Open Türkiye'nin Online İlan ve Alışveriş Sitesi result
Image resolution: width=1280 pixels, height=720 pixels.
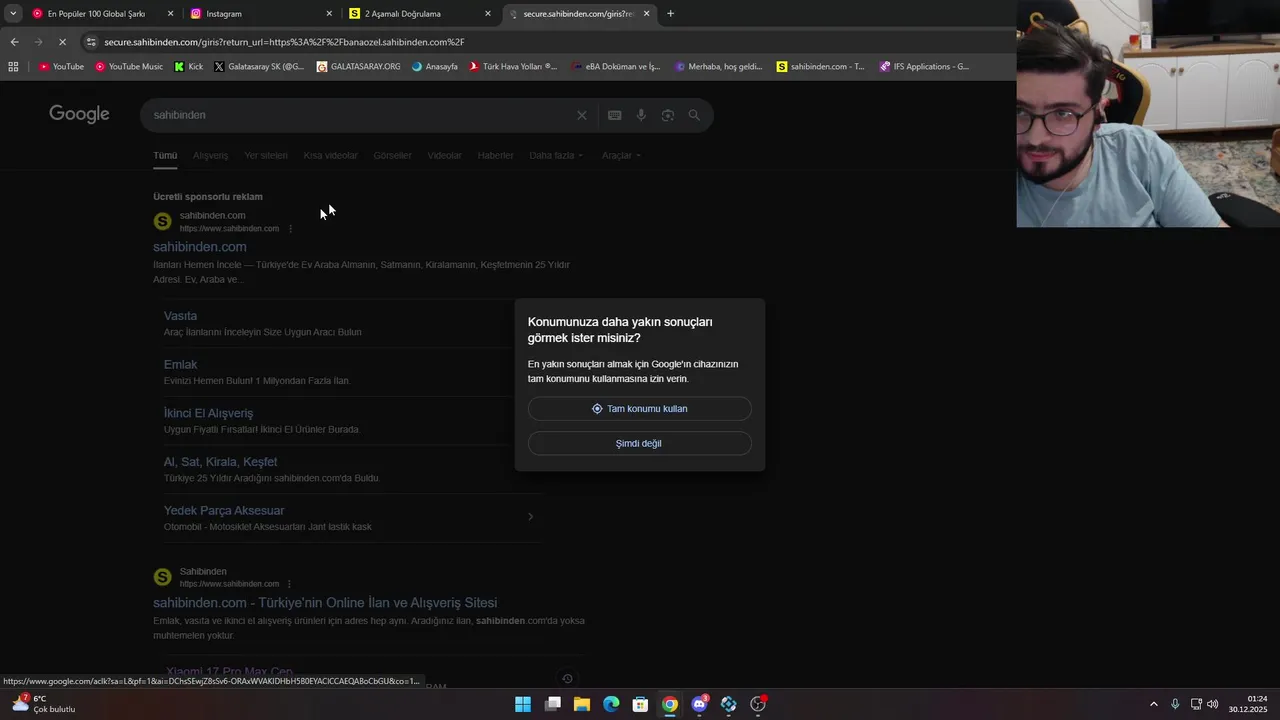(325, 602)
